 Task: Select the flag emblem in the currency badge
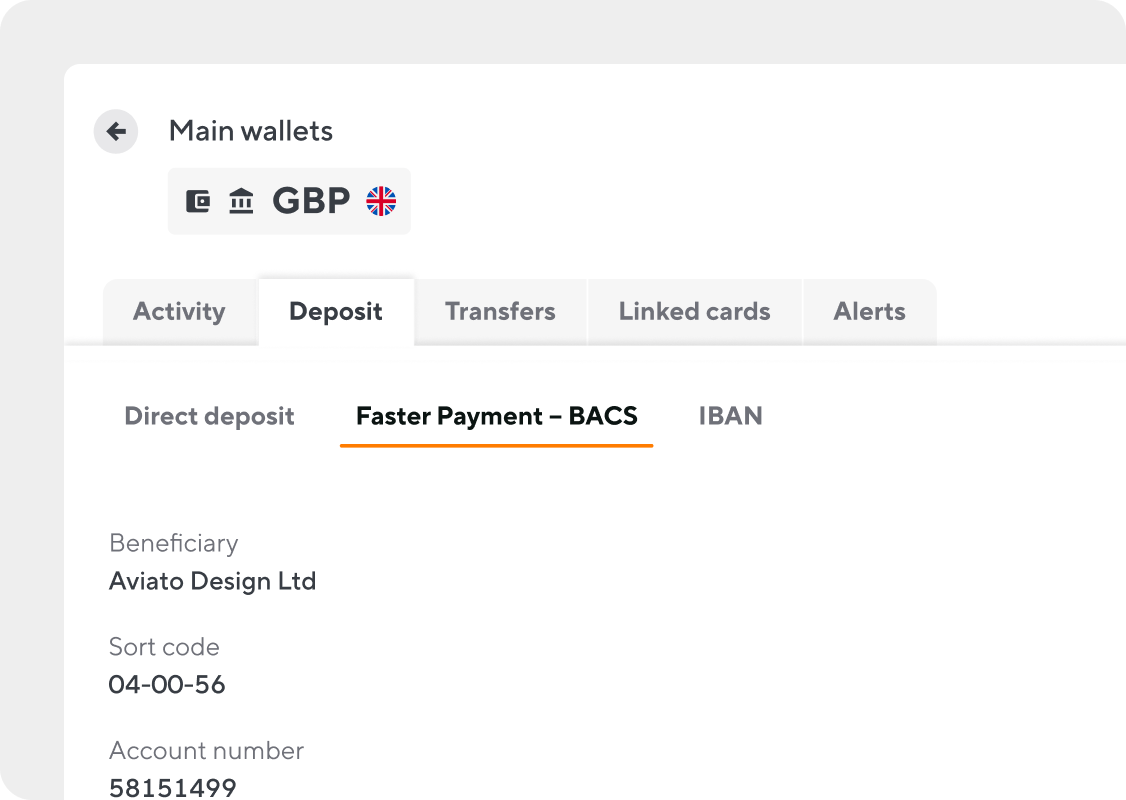[x=383, y=200]
